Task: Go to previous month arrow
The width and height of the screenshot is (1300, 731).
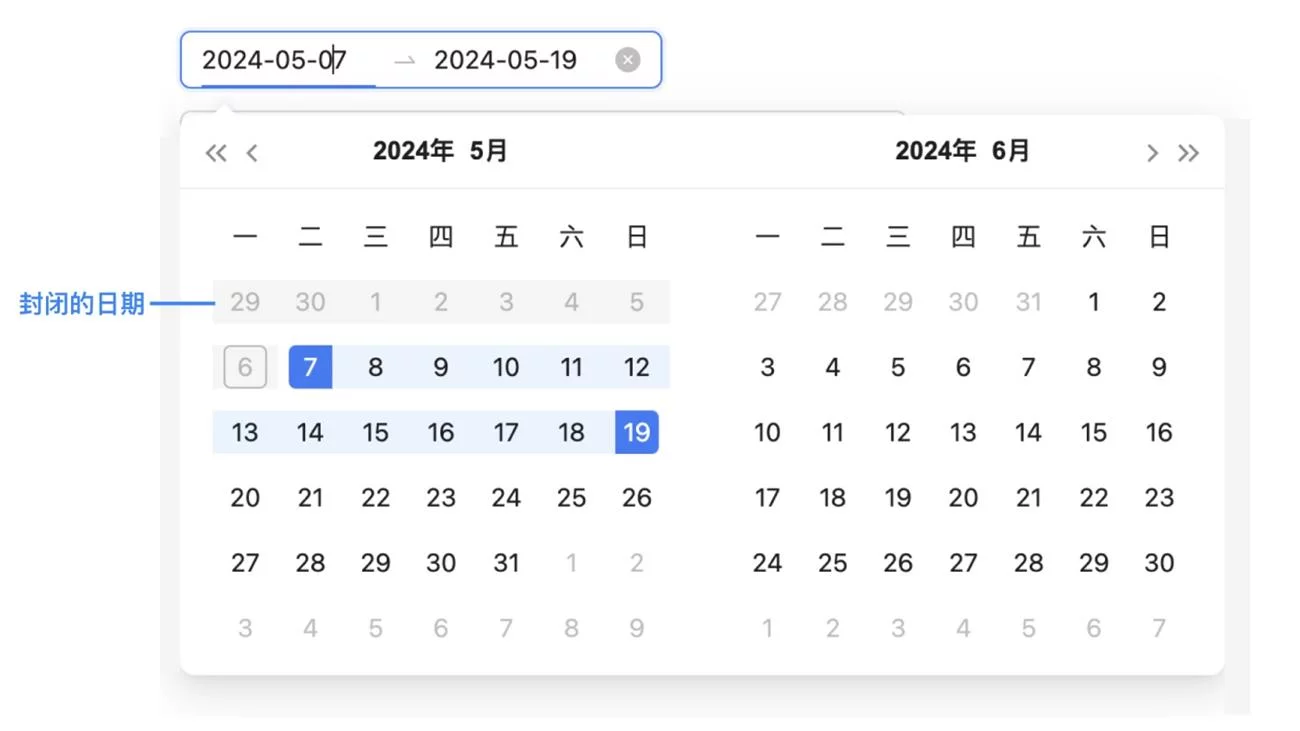Action: 252,153
